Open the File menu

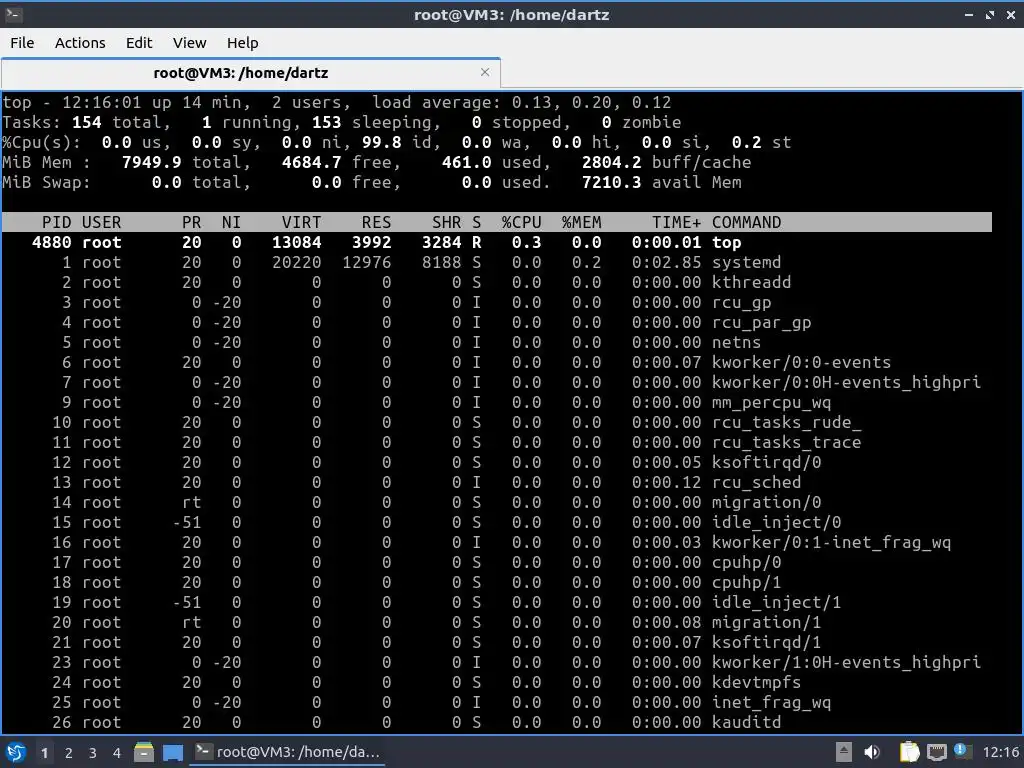(x=22, y=42)
